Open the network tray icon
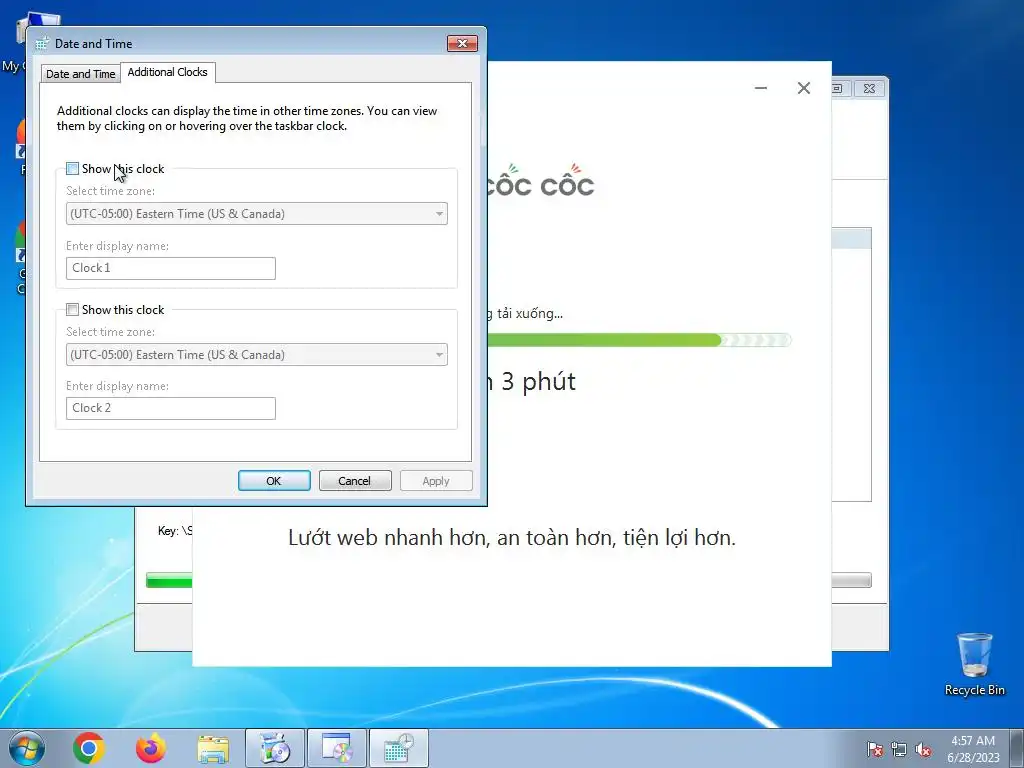This screenshot has height=768, width=1024. coord(899,749)
